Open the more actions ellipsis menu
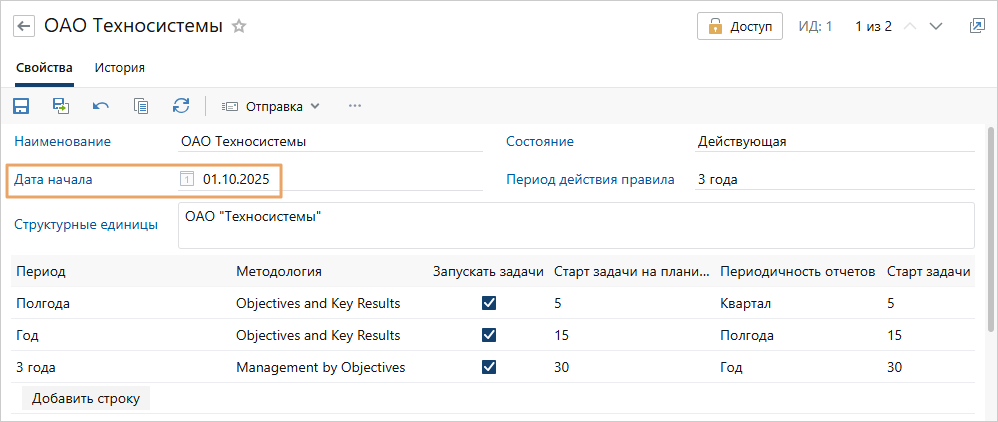 [354, 106]
